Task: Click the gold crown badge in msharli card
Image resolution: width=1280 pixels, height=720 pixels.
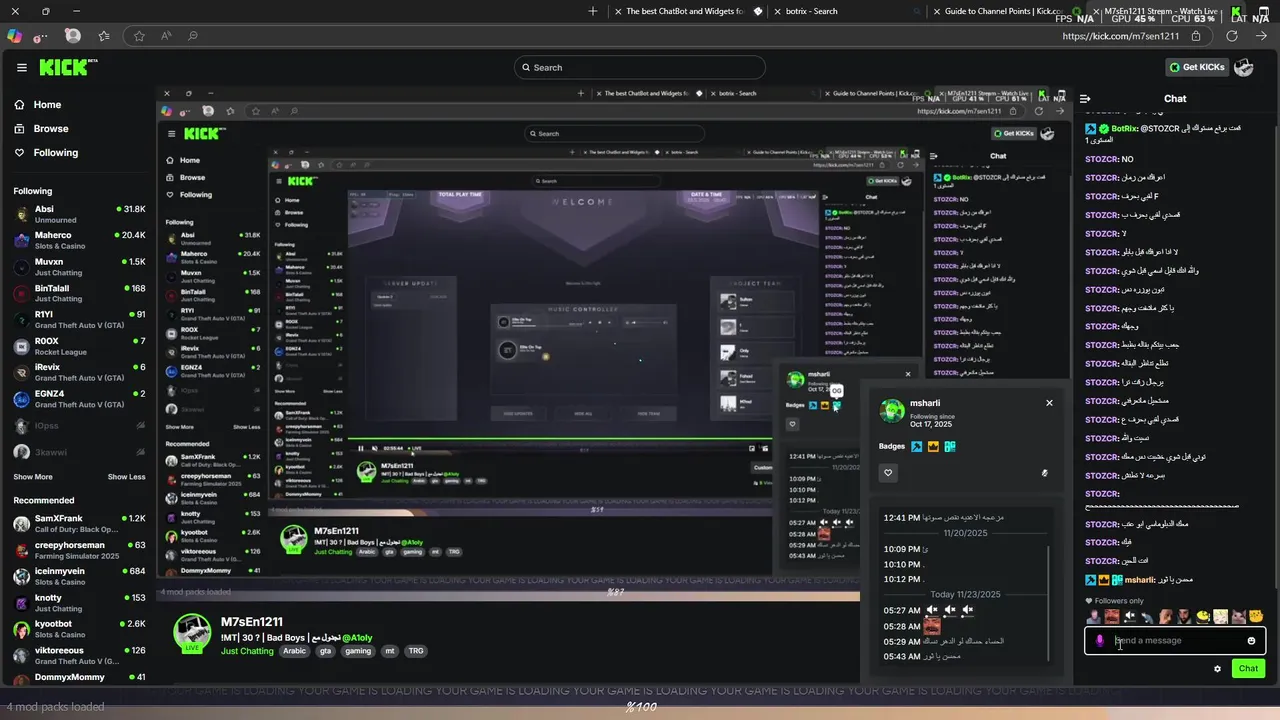Action: tap(933, 446)
